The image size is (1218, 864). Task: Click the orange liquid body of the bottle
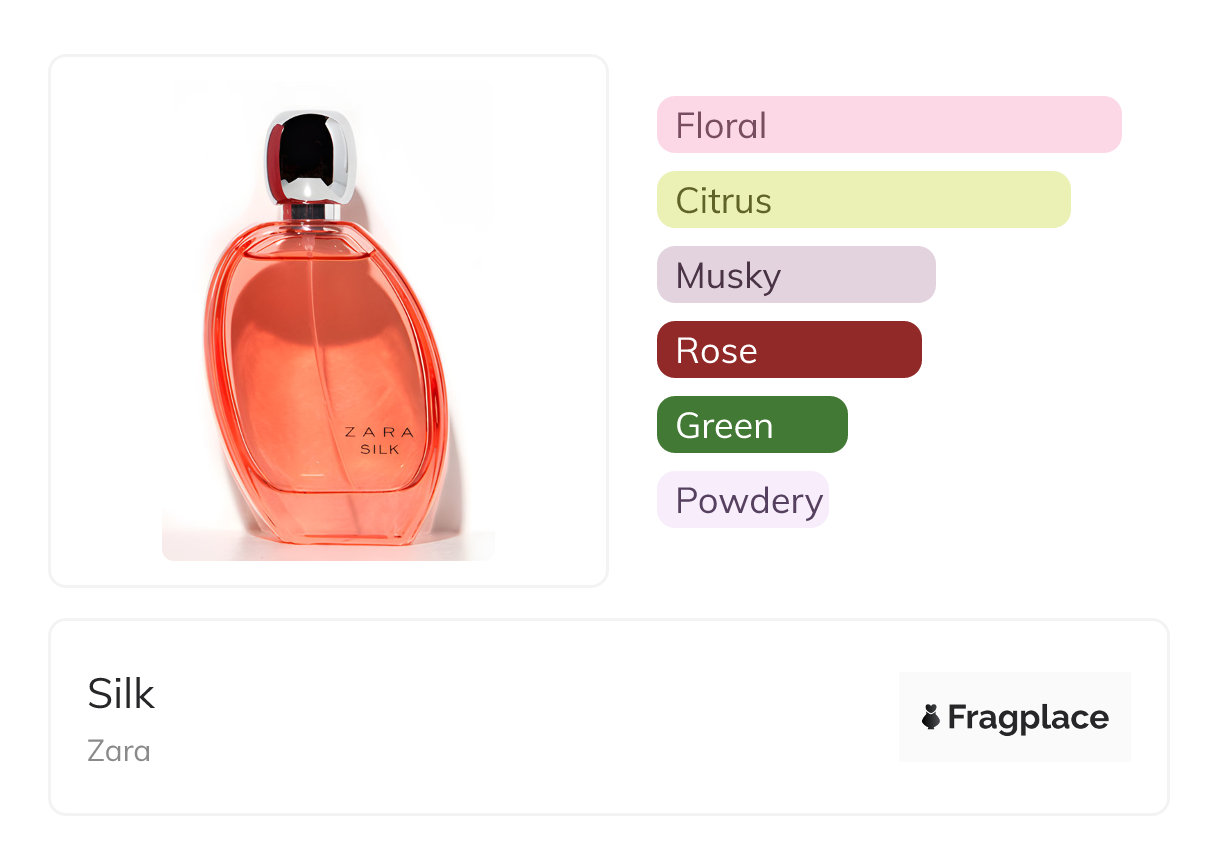300,380
